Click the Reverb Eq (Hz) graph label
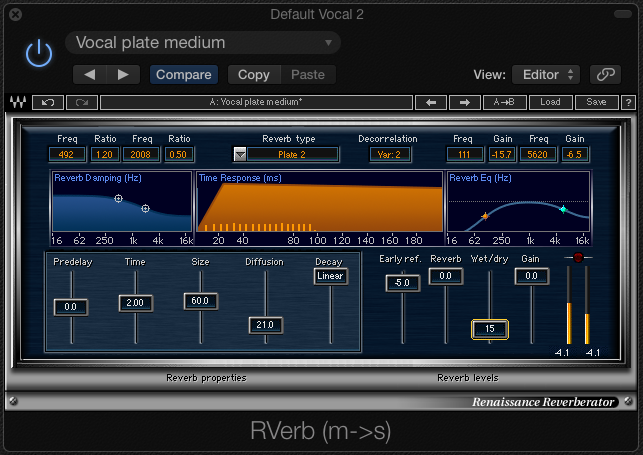This screenshot has height=455, width=643. tap(480, 178)
